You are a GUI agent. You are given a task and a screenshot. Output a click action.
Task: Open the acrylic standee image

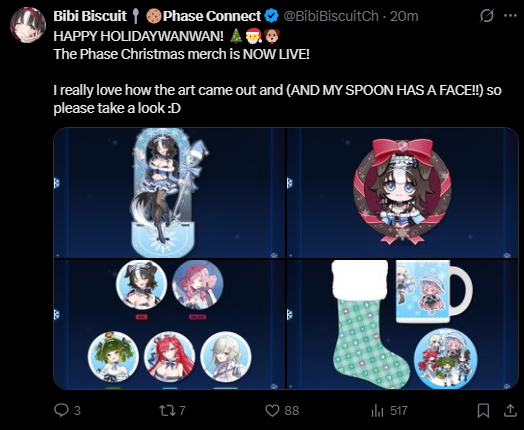click(x=169, y=193)
